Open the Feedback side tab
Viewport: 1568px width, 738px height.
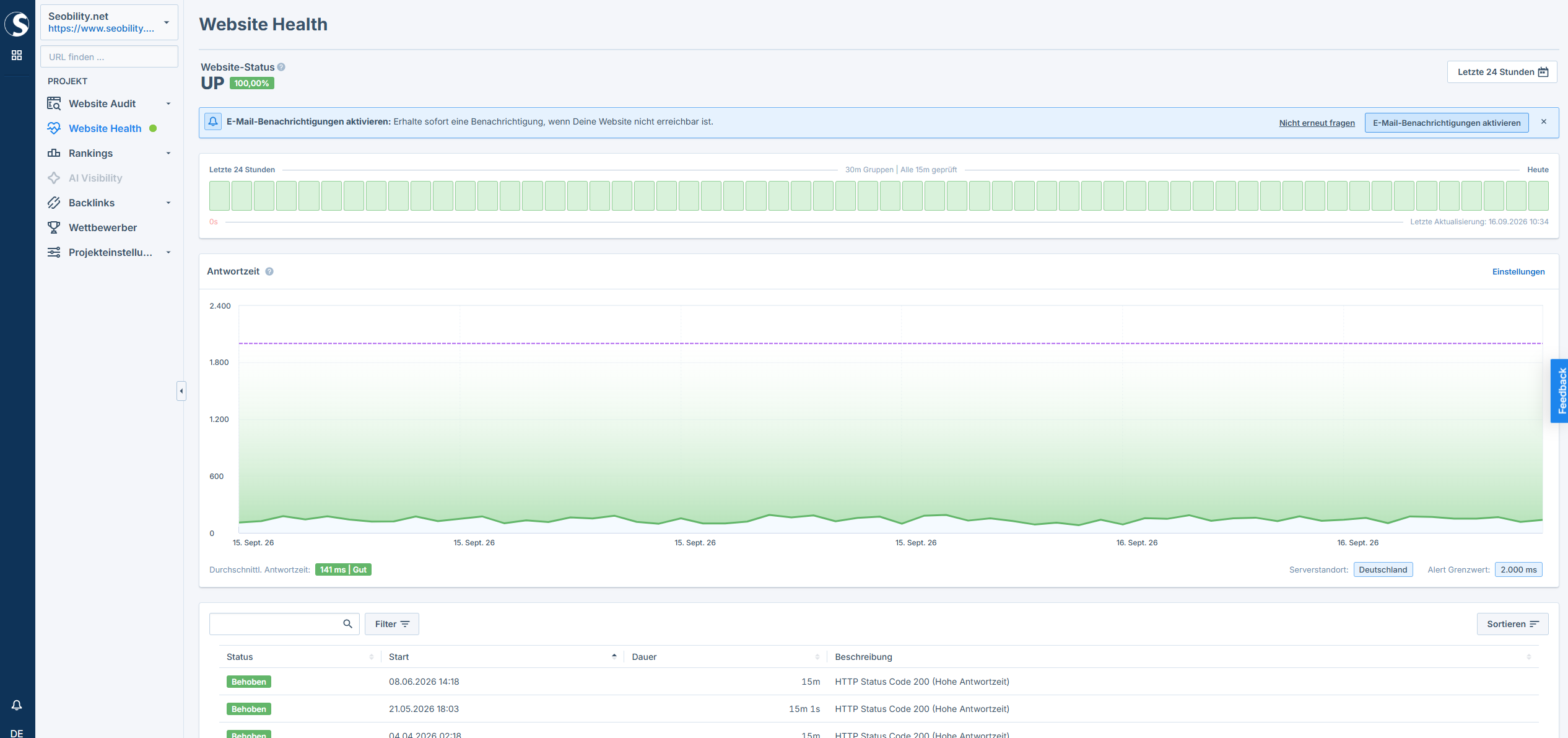pyautogui.click(x=1560, y=391)
